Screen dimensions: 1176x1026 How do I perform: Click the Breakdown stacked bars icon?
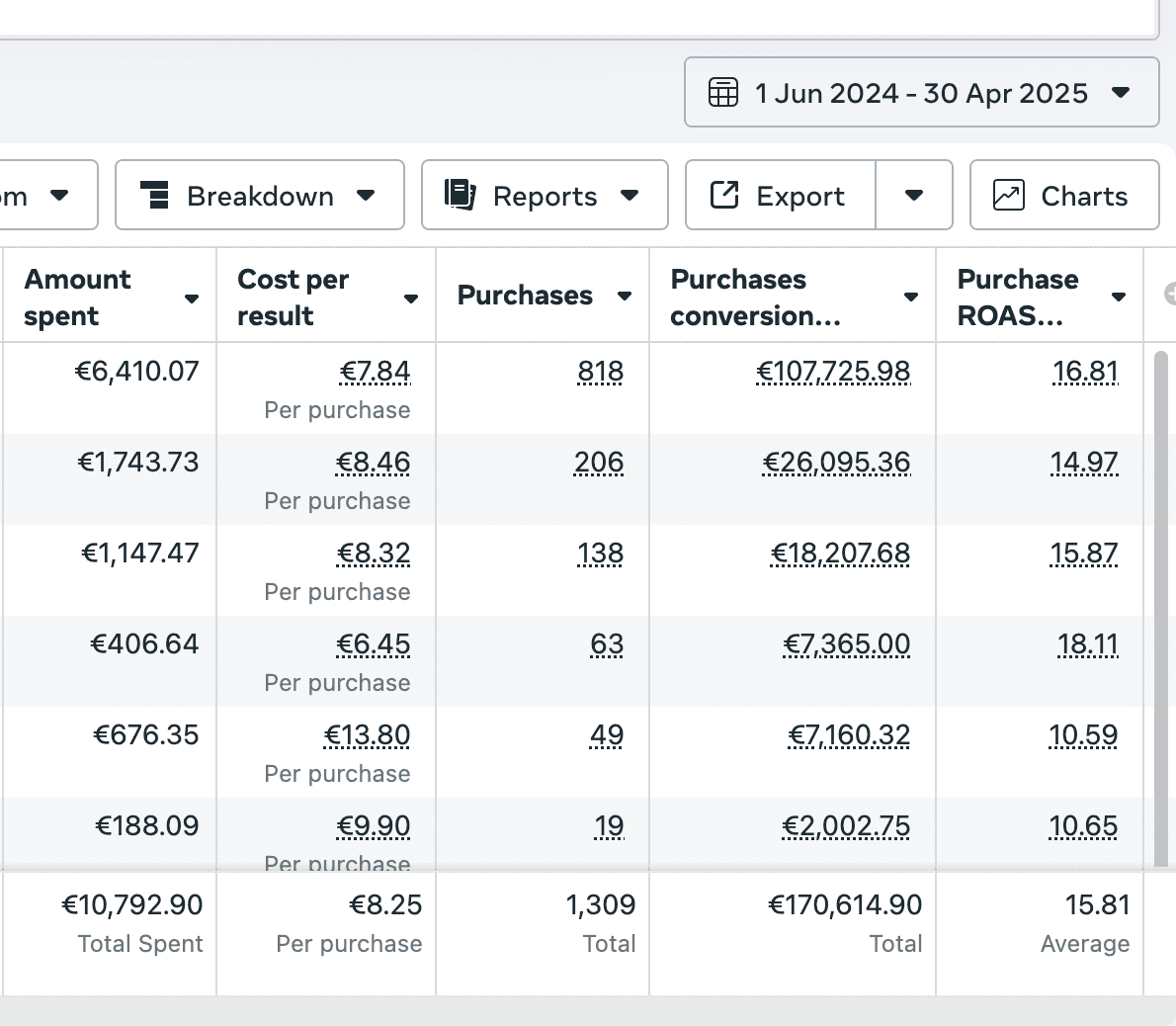point(154,196)
